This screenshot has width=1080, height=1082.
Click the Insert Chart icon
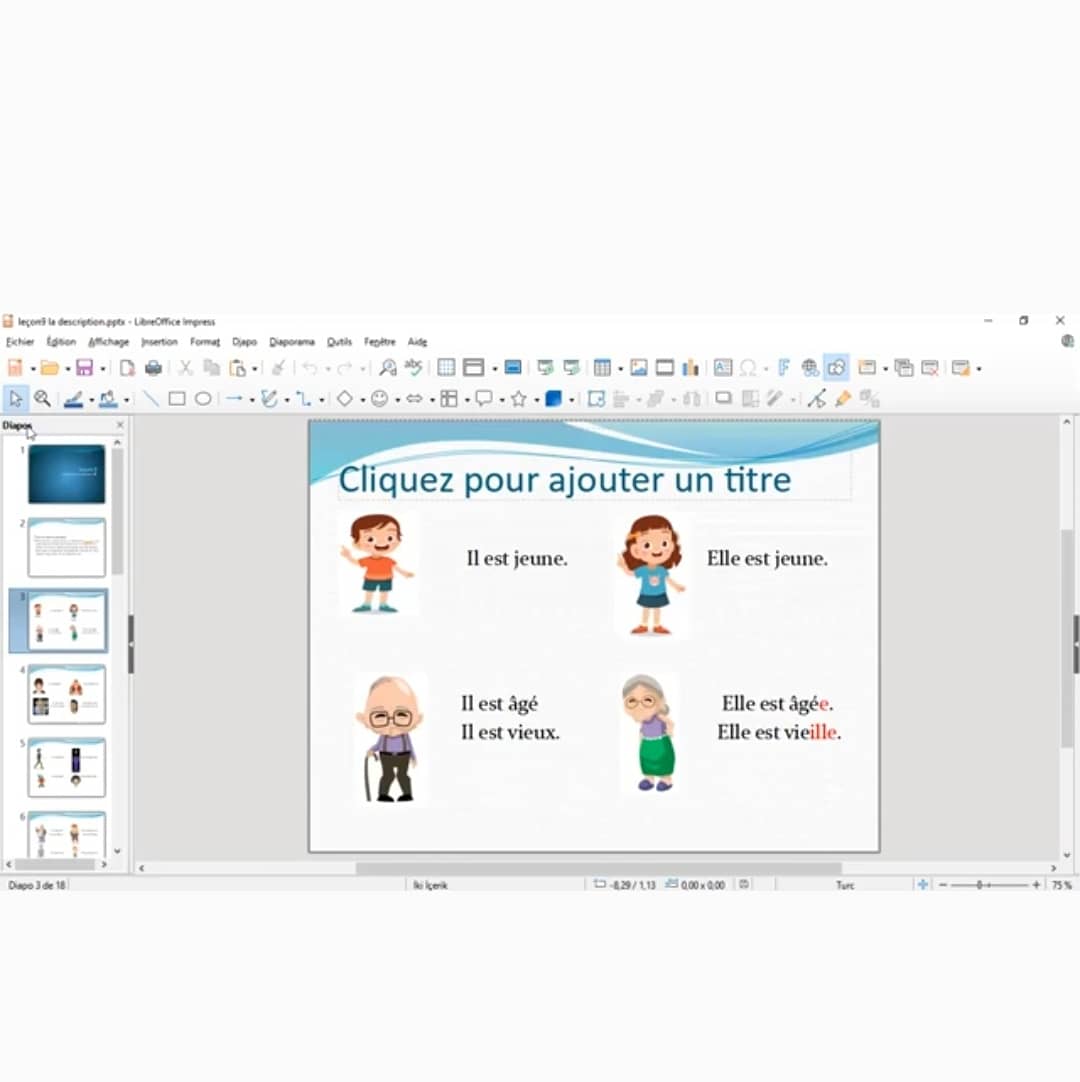click(x=690, y=368)
